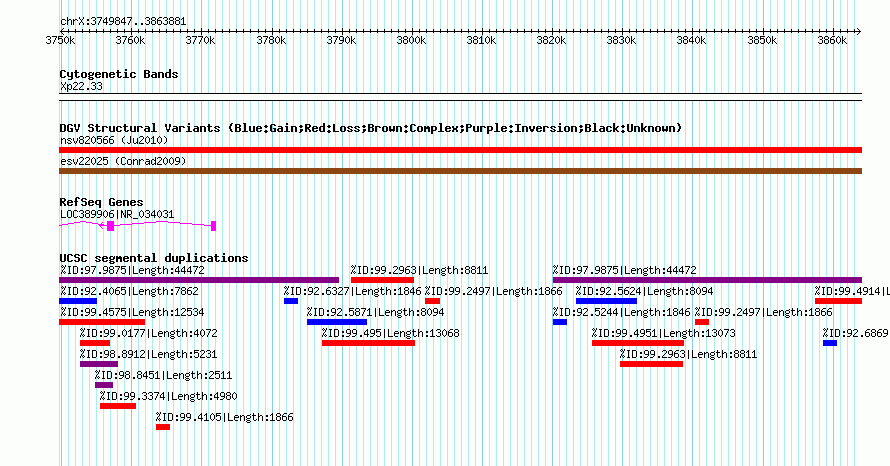This screenshot has height=466, width=890.
Task: Click purple 44472-length duplication bar starting at 3750k
Action: [x=199, y=280]
